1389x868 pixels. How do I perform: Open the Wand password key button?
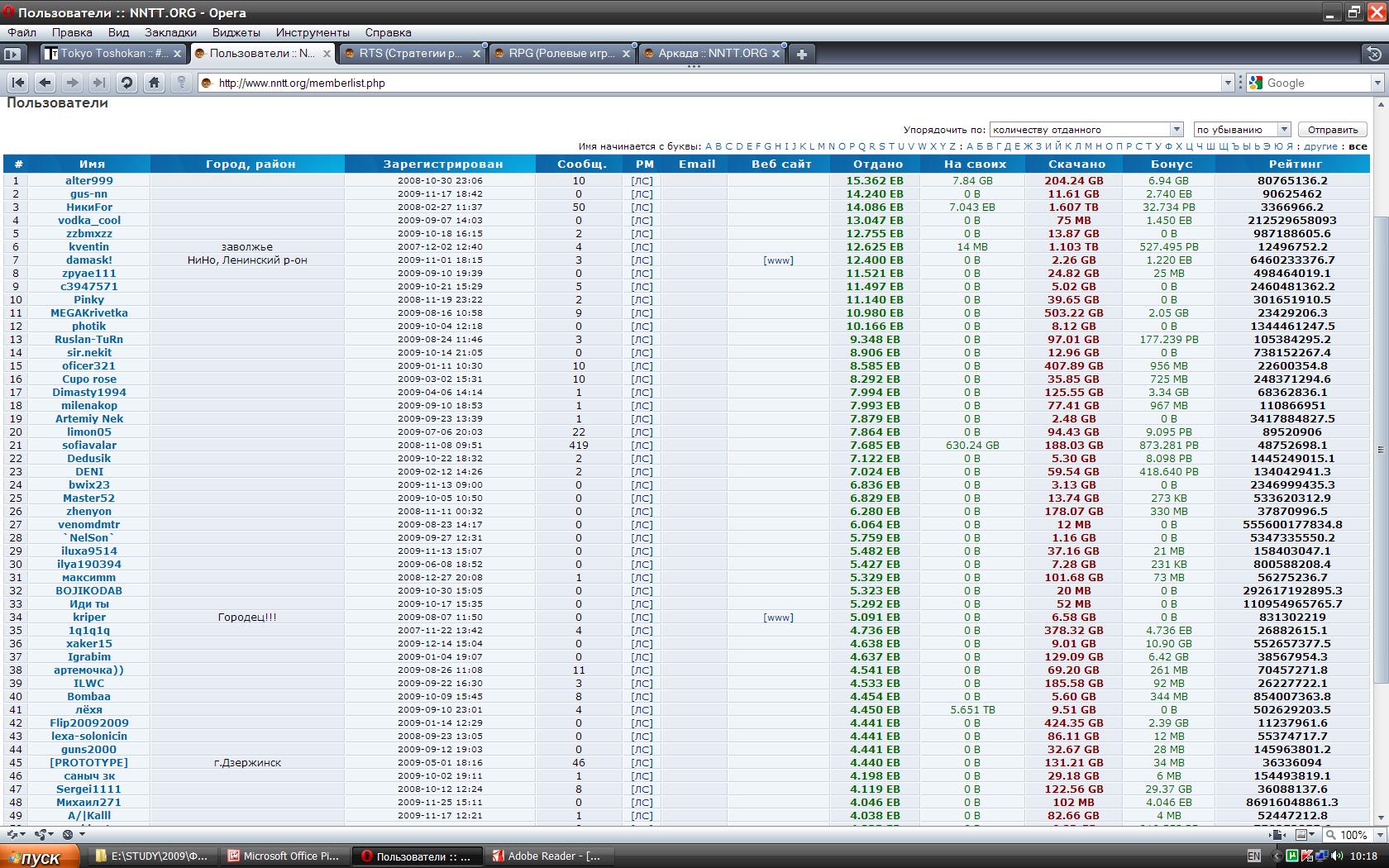pyautogui.click(x=181, y=83)
